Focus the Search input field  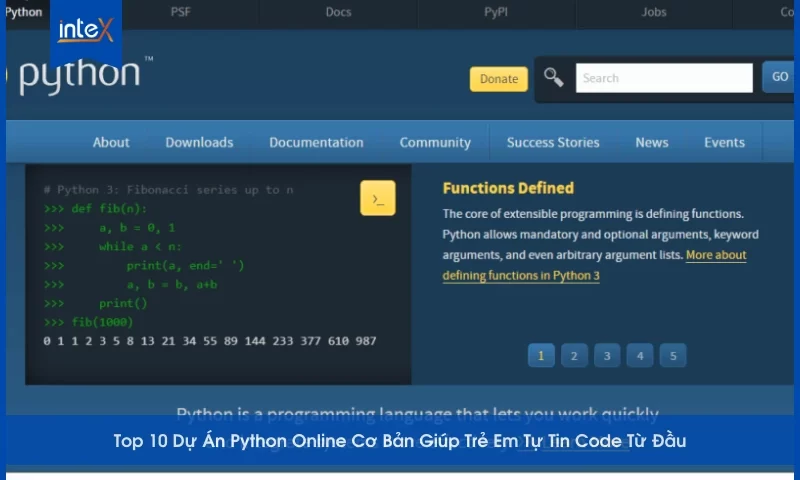coord(664,78)
